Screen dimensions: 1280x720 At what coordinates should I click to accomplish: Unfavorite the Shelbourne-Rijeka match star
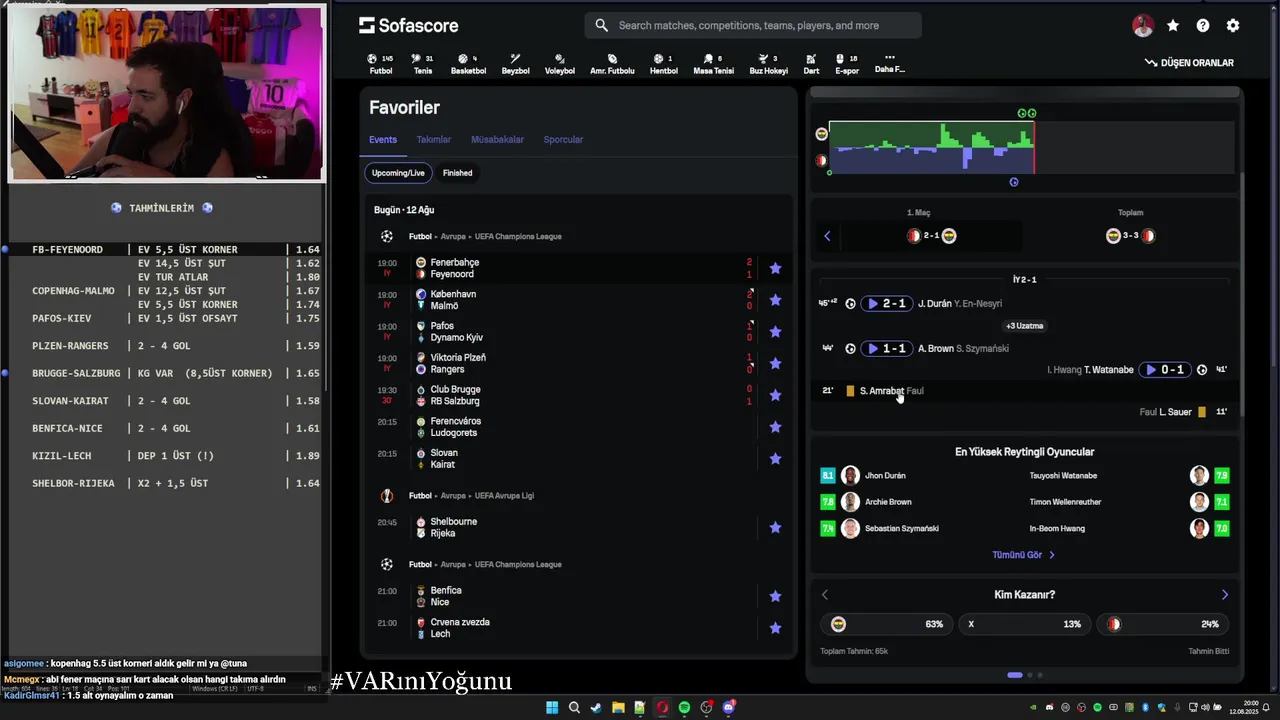click(775, 527)
